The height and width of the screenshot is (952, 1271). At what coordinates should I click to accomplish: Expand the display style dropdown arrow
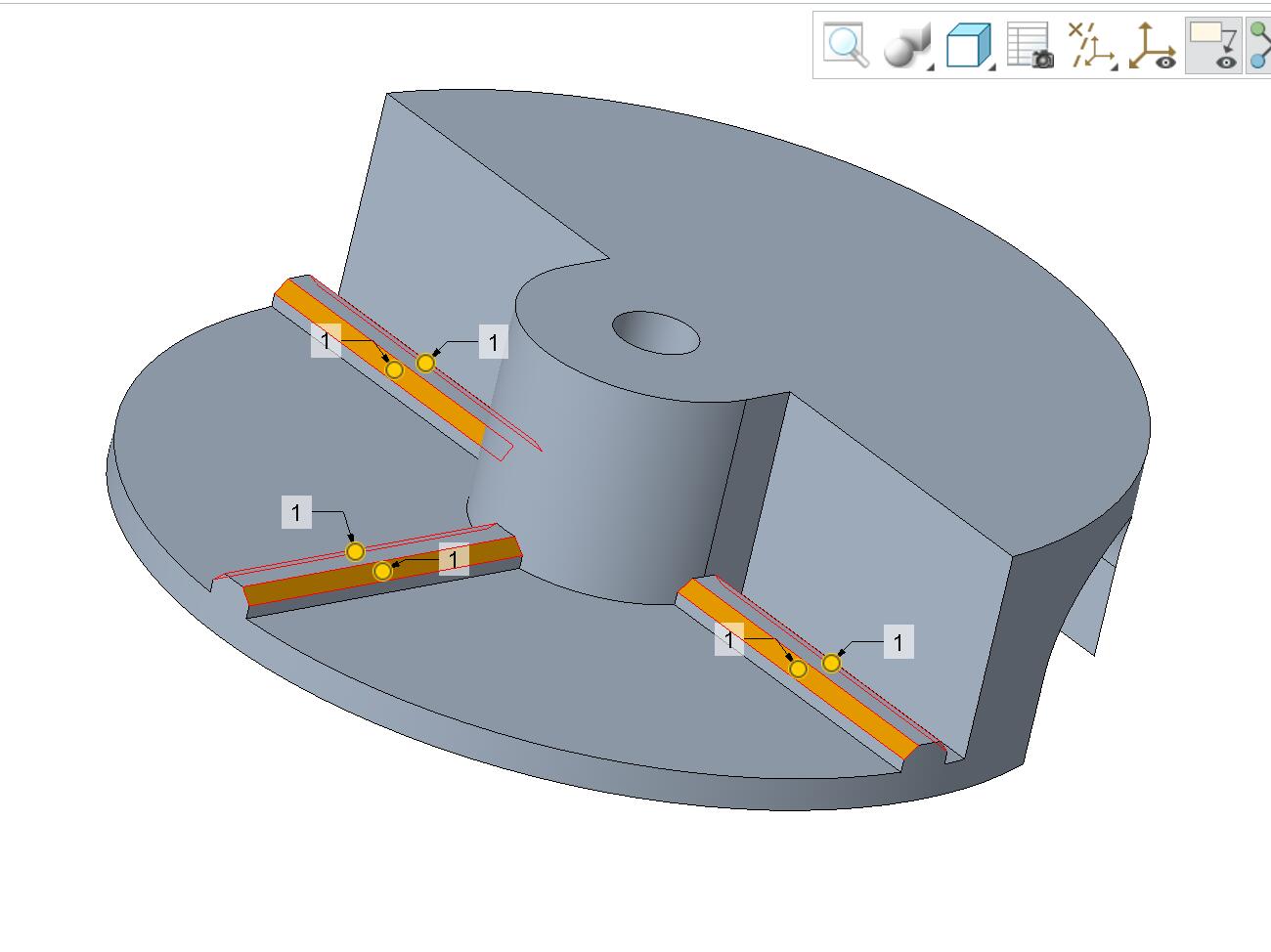point(930,65)
